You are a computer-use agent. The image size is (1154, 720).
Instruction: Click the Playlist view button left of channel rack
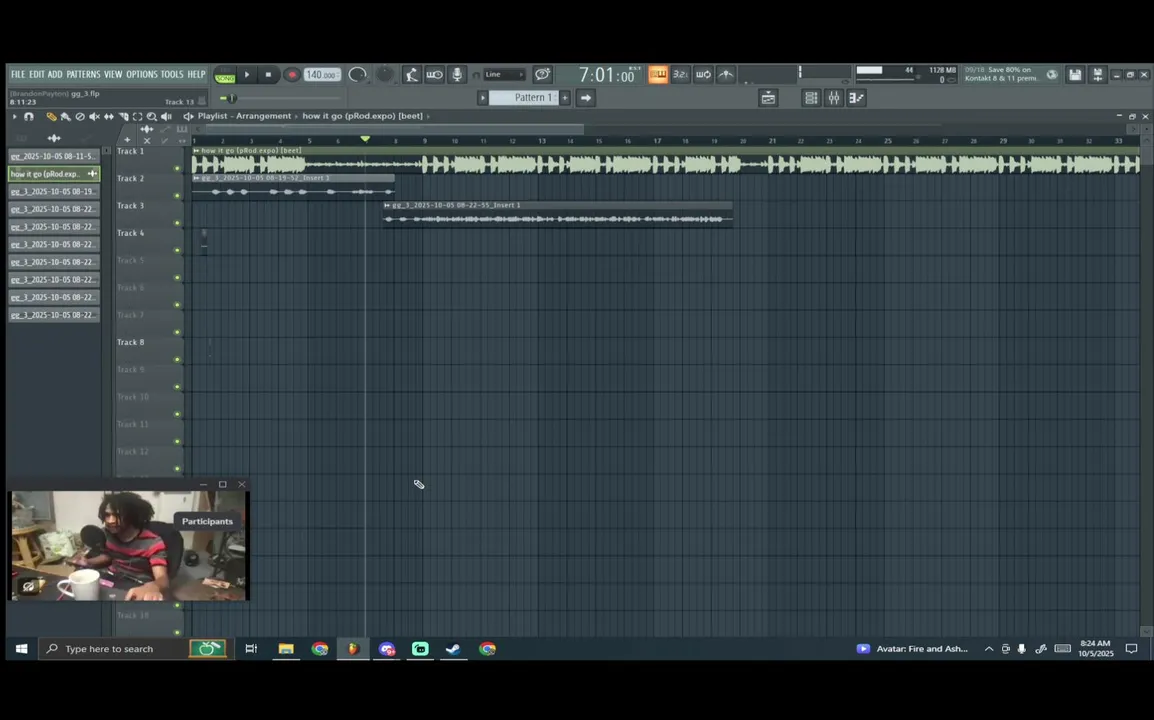(x=768, y=98)
